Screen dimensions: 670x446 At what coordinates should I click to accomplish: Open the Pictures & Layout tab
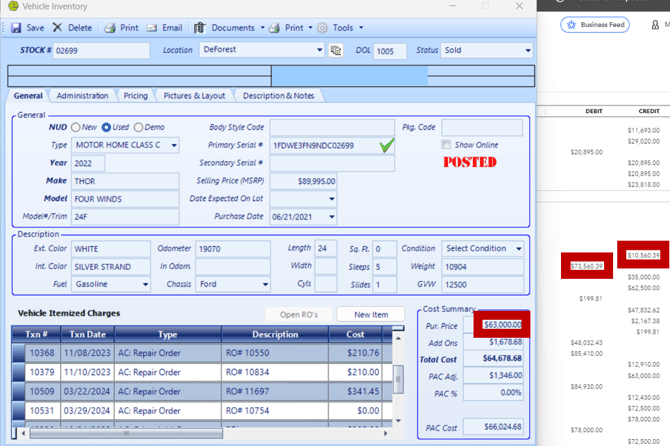pos(194,96)
